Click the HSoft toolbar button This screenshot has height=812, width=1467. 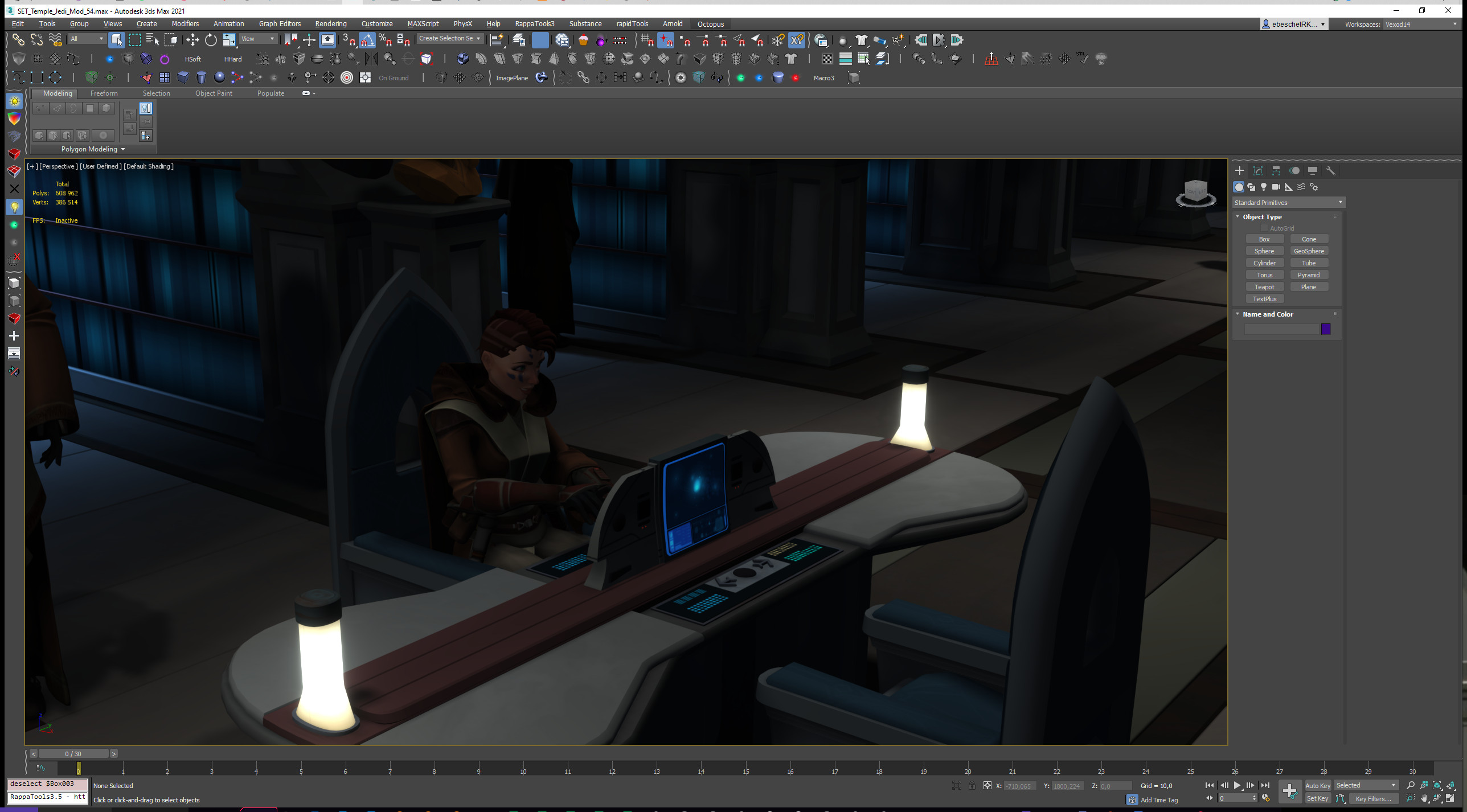(x=193, y=59)
